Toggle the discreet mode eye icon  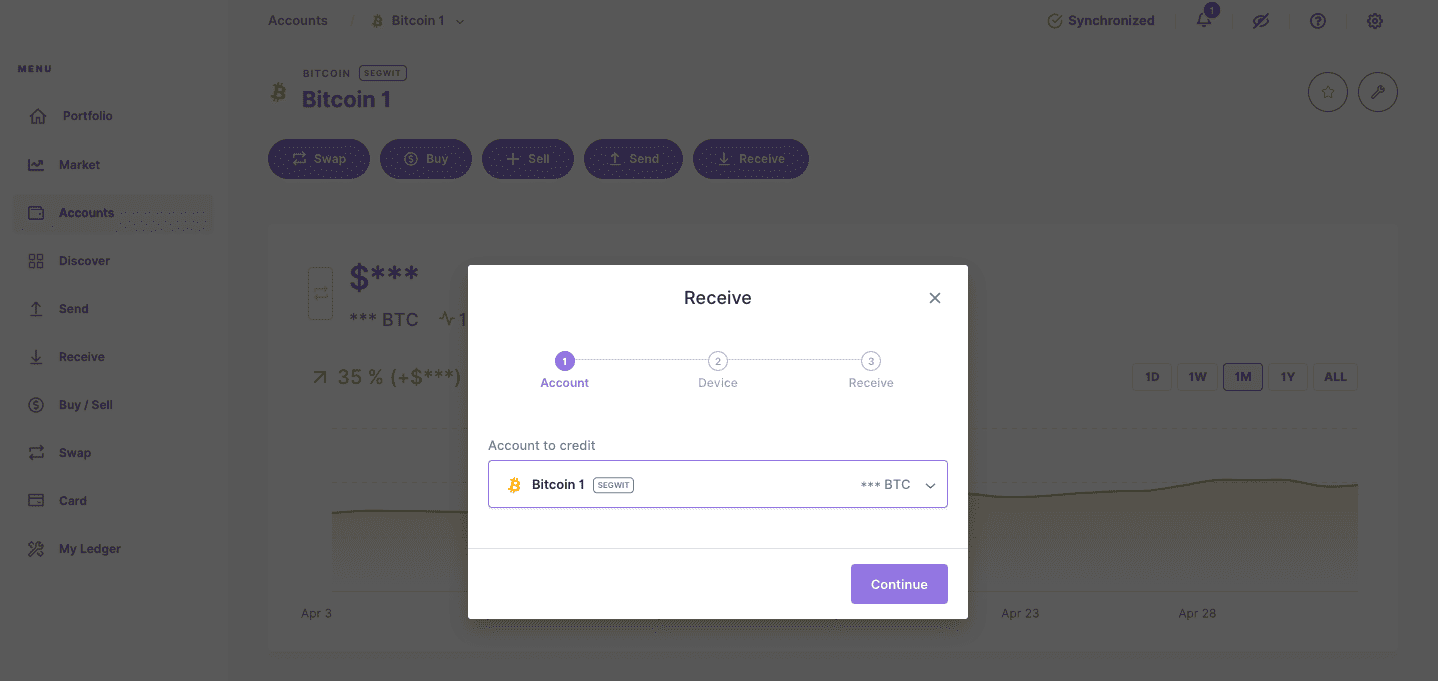pyautogui.click(x=1261, y=21)
